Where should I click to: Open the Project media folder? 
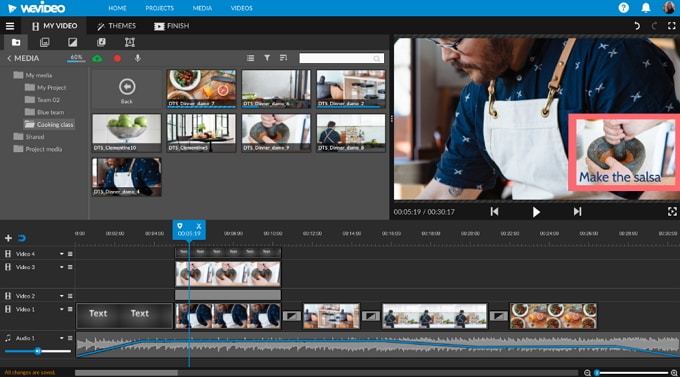(38, 149)
